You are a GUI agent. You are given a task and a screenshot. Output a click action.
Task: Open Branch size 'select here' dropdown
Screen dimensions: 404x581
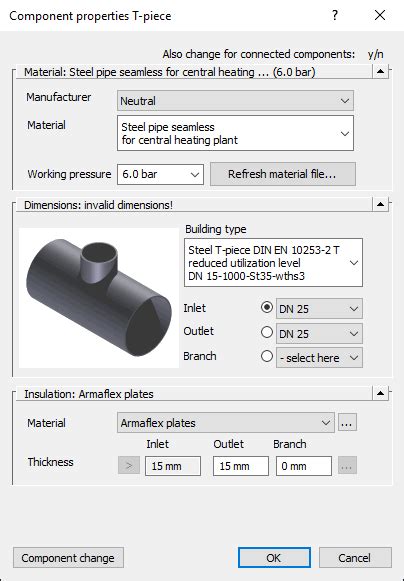pos(319,358)
